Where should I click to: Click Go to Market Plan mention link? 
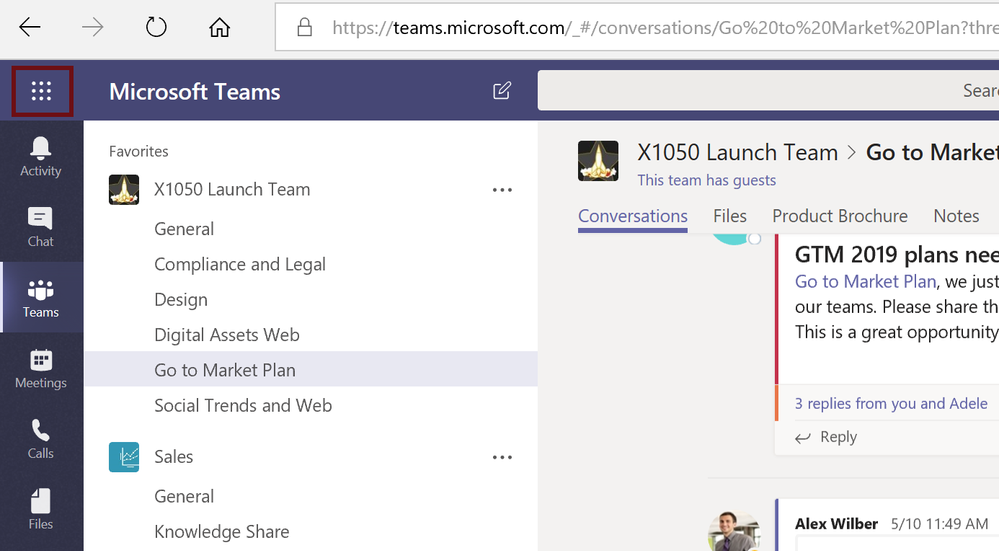865,282
